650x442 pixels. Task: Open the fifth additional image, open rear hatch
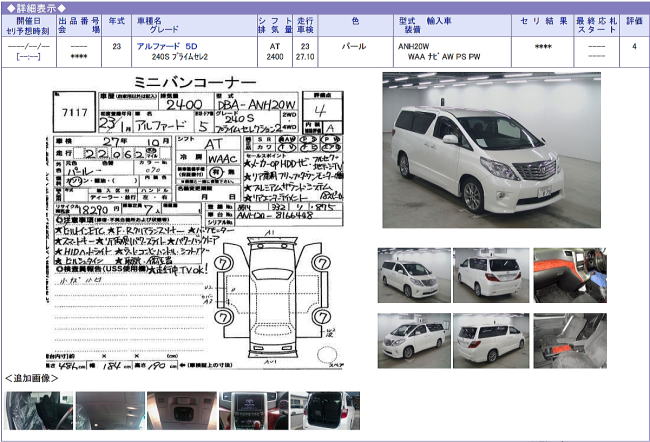[x=325, y=410]
